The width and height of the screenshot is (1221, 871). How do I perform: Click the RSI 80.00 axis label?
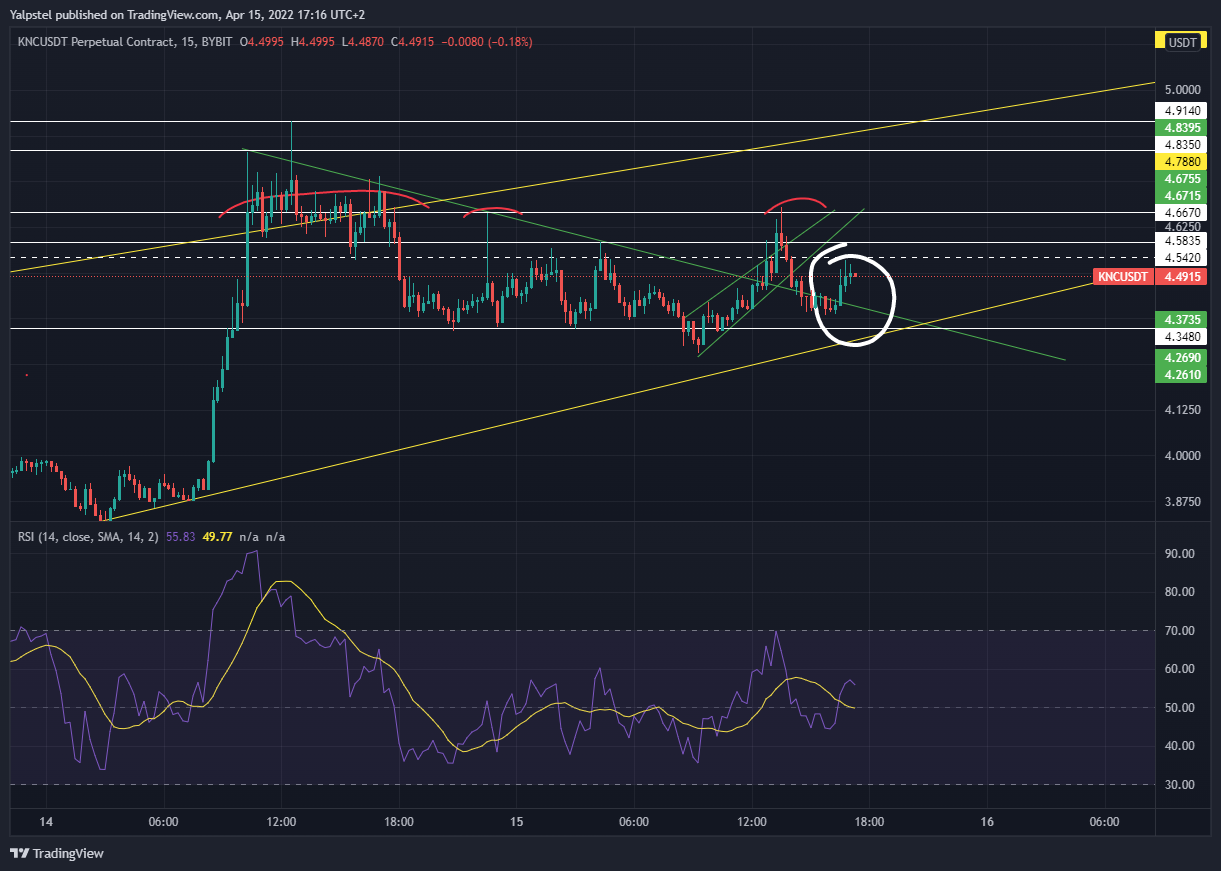[1180, 592]
